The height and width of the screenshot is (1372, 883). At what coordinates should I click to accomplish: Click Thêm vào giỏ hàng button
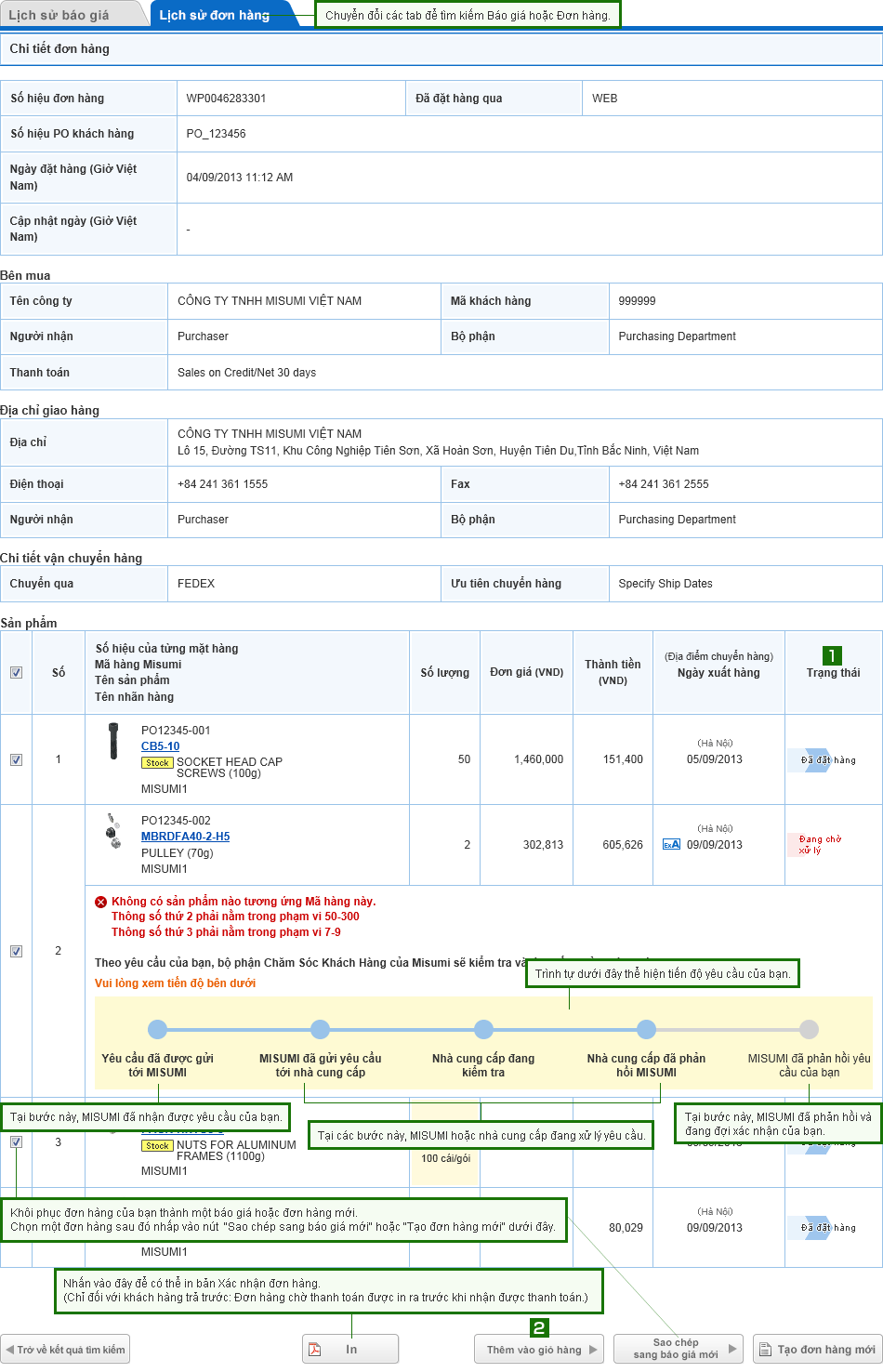[x=539, y=1350]
